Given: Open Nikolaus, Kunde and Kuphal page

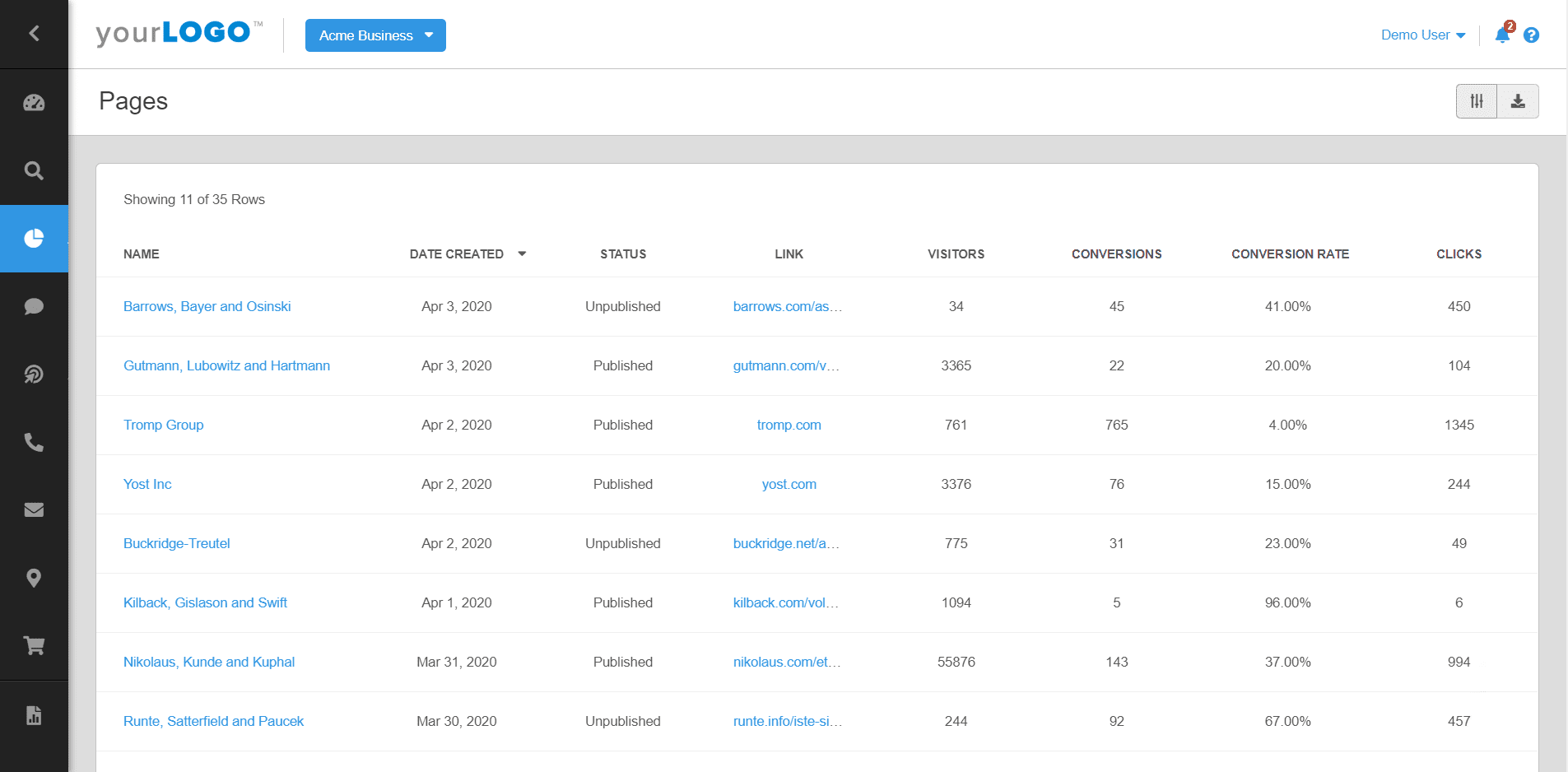Looking at the screenshot, I should [209, 662].
